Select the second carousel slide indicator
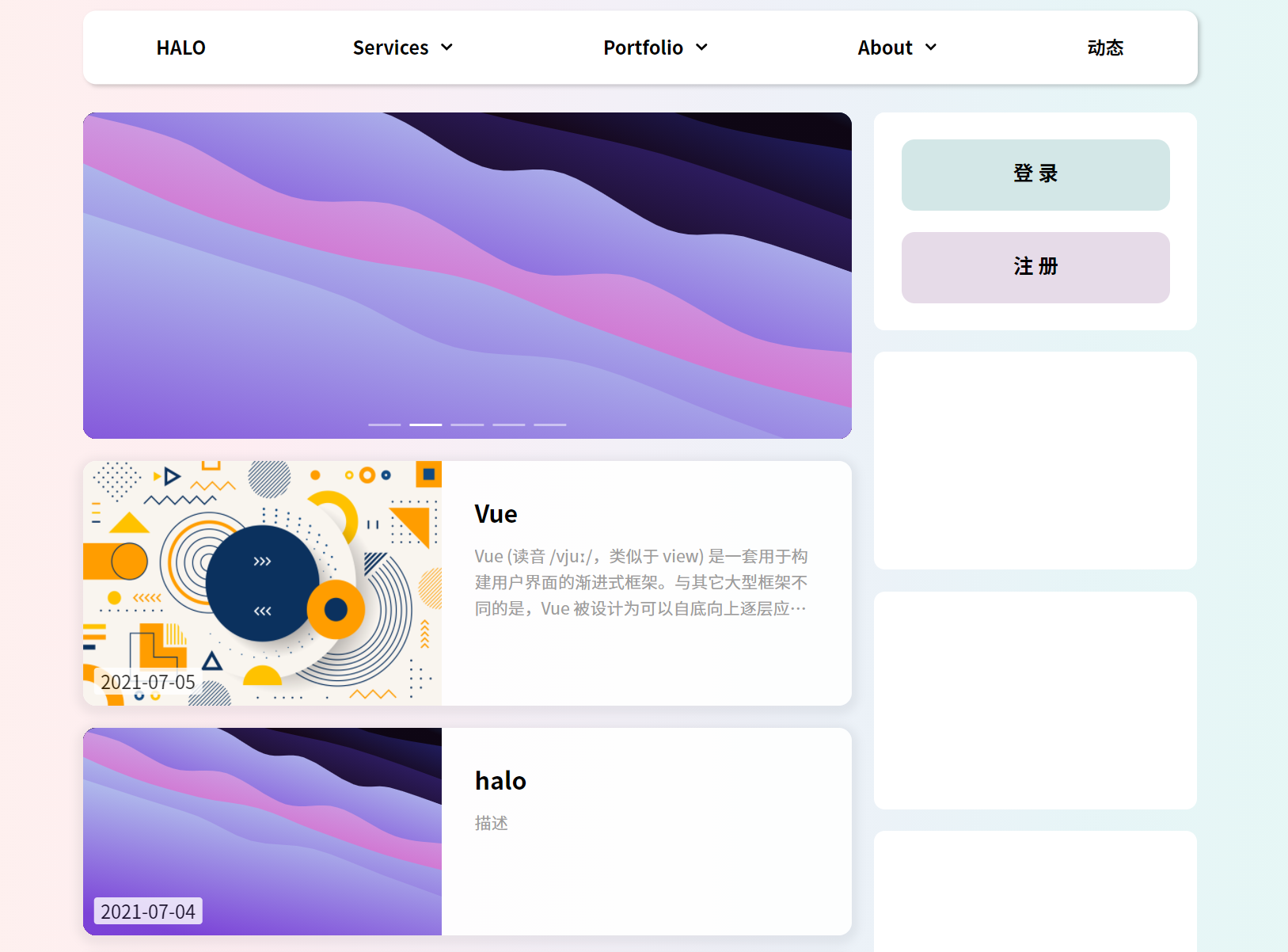Image resolution: width=1288 pixels, height=952 pixels. 426,425
